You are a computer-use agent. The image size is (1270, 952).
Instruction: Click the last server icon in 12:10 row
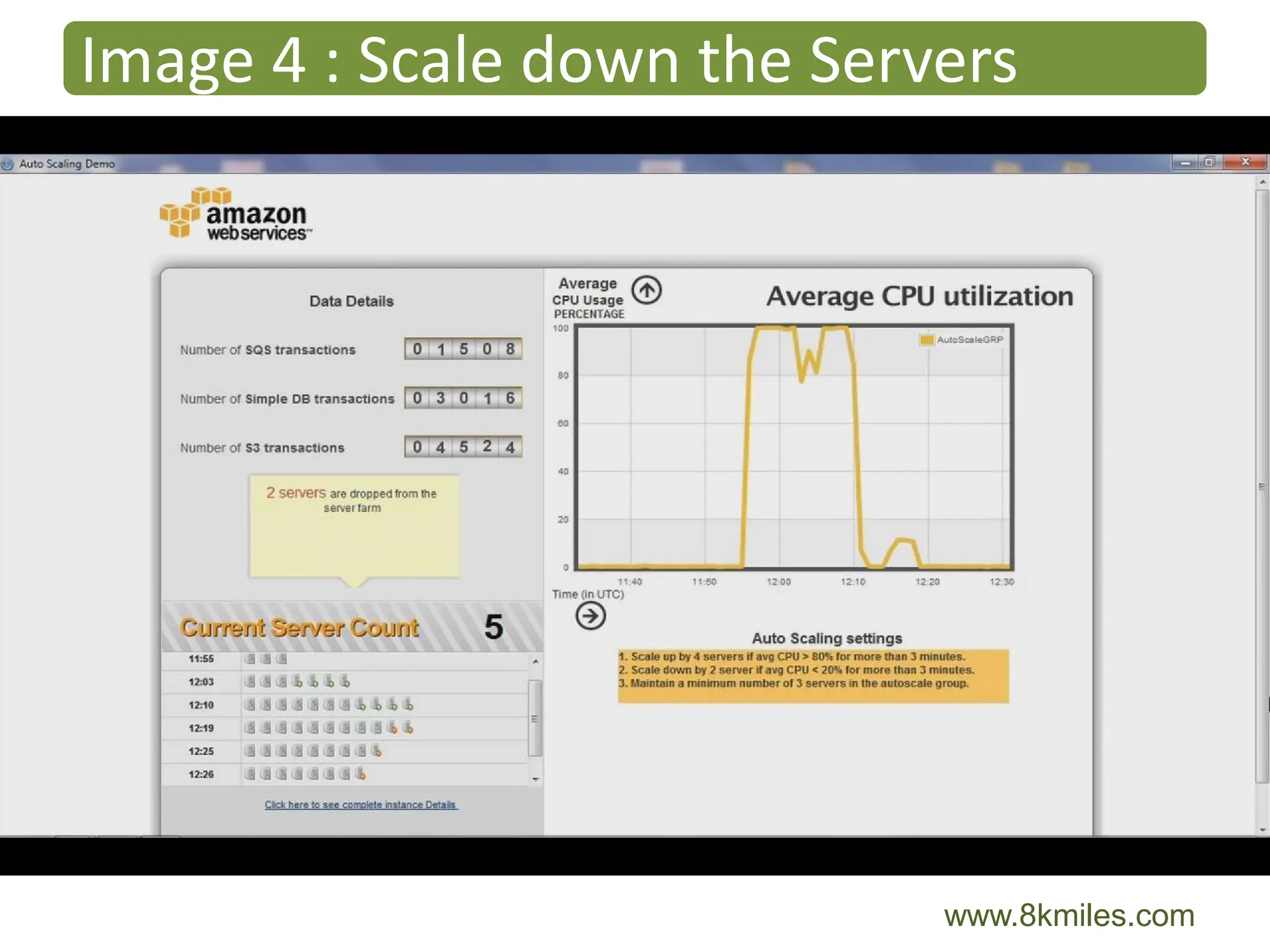[x=407, y=705]
